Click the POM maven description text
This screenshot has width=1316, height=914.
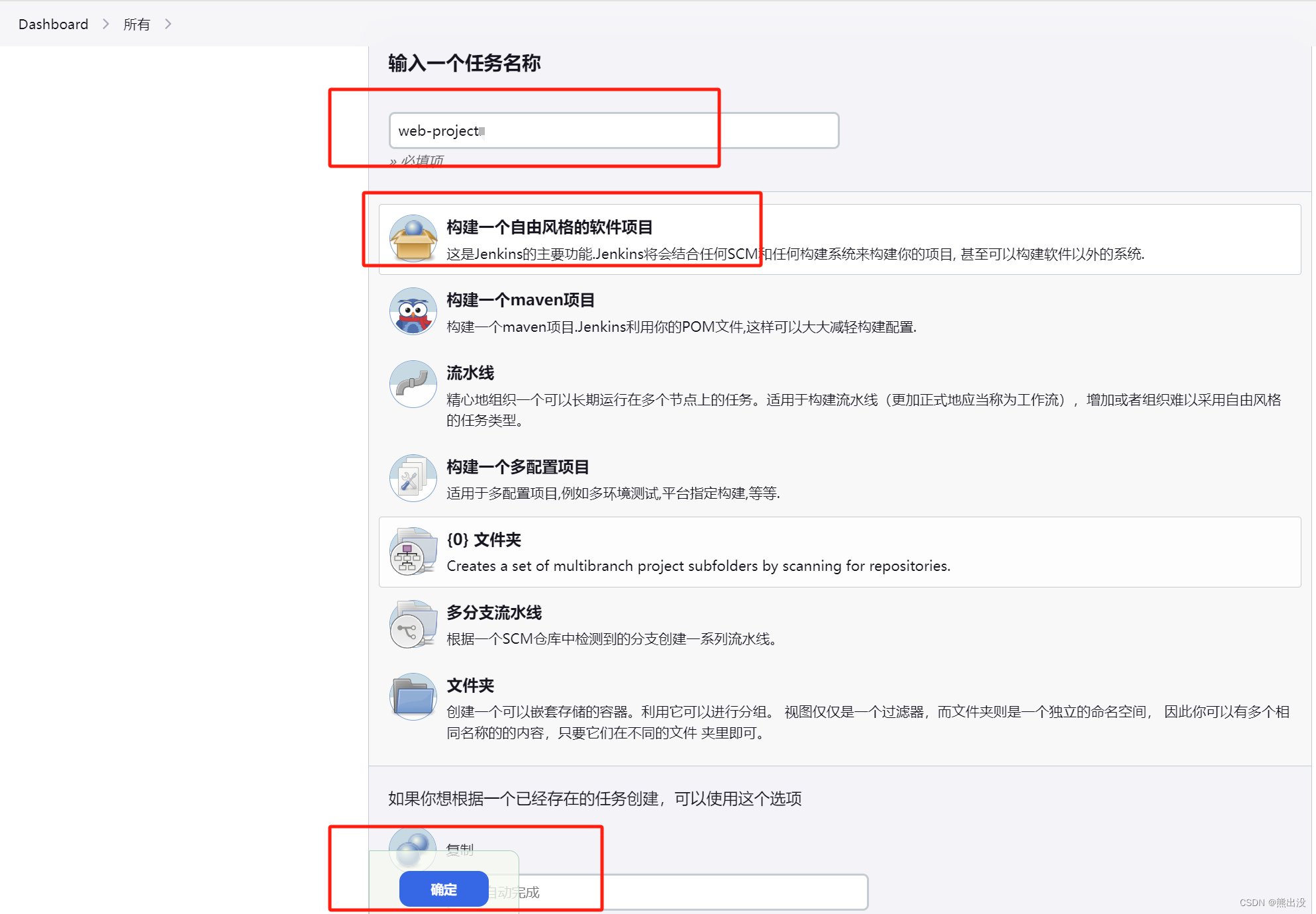pos(682,327)
